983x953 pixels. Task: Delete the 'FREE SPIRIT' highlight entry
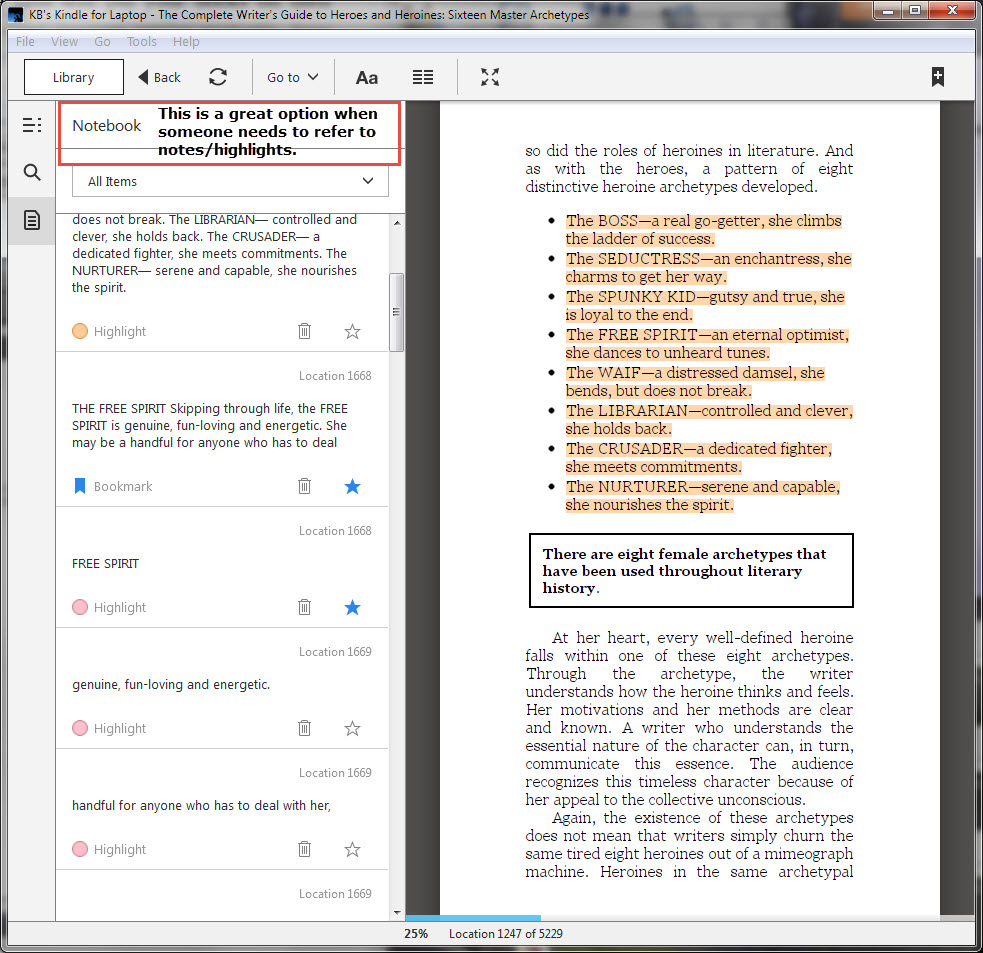coord(305,607)
